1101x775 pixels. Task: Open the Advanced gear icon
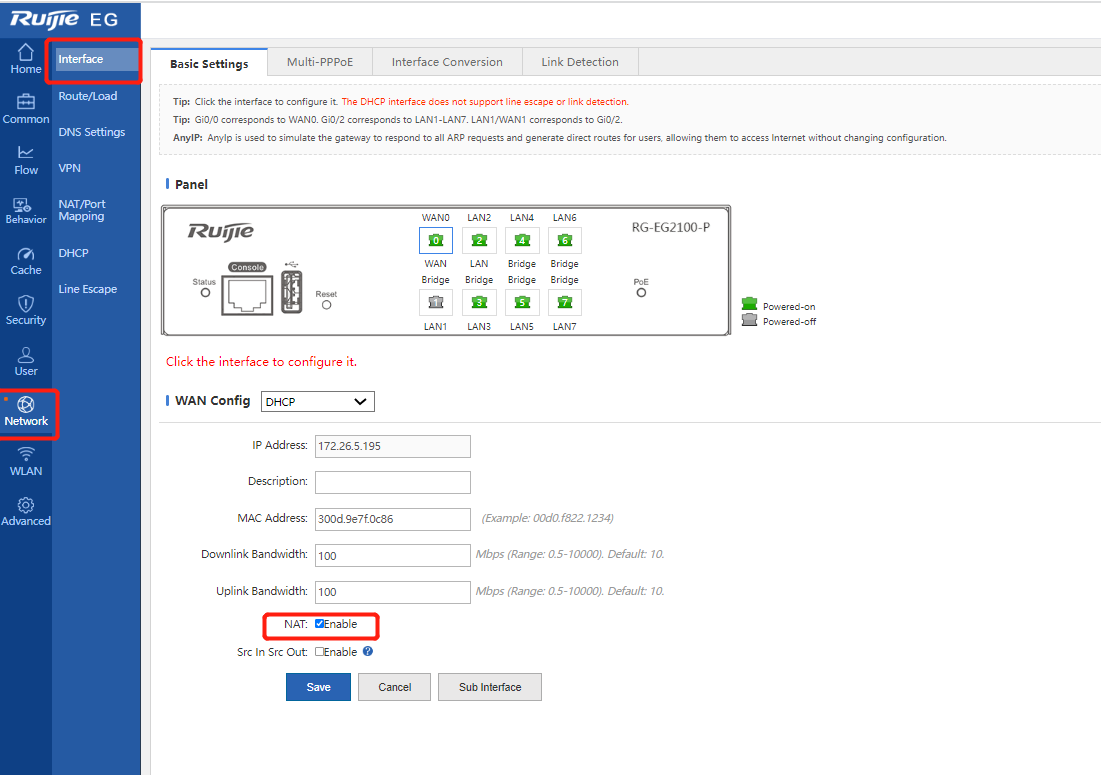tap(25, 505)
